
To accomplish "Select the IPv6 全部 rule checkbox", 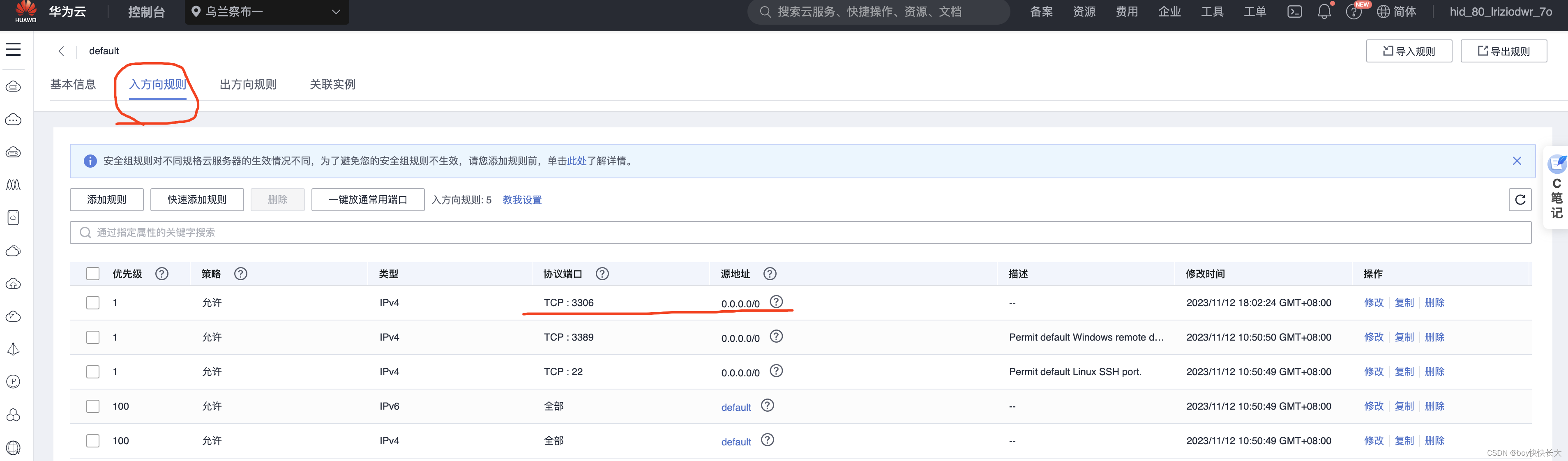I will pyautogui.click(x=92, y=406).
